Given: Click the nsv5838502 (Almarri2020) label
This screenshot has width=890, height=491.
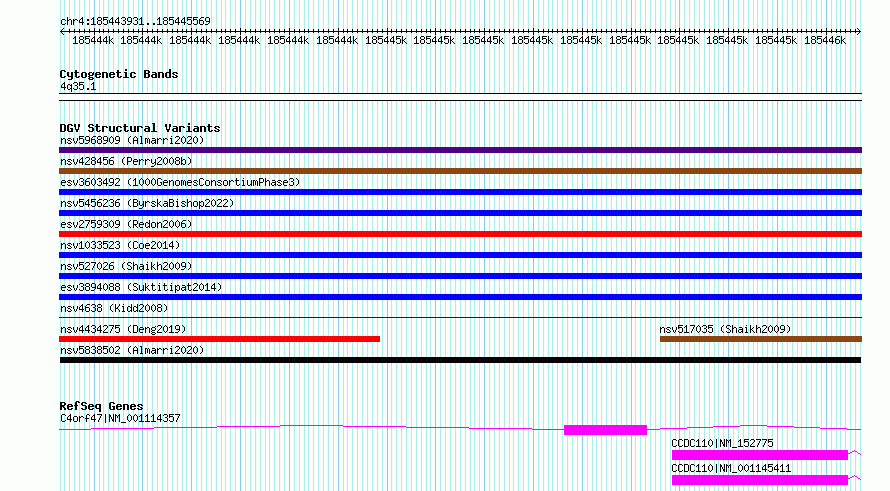Looking at the screenshot, I should tap(132, 350).
